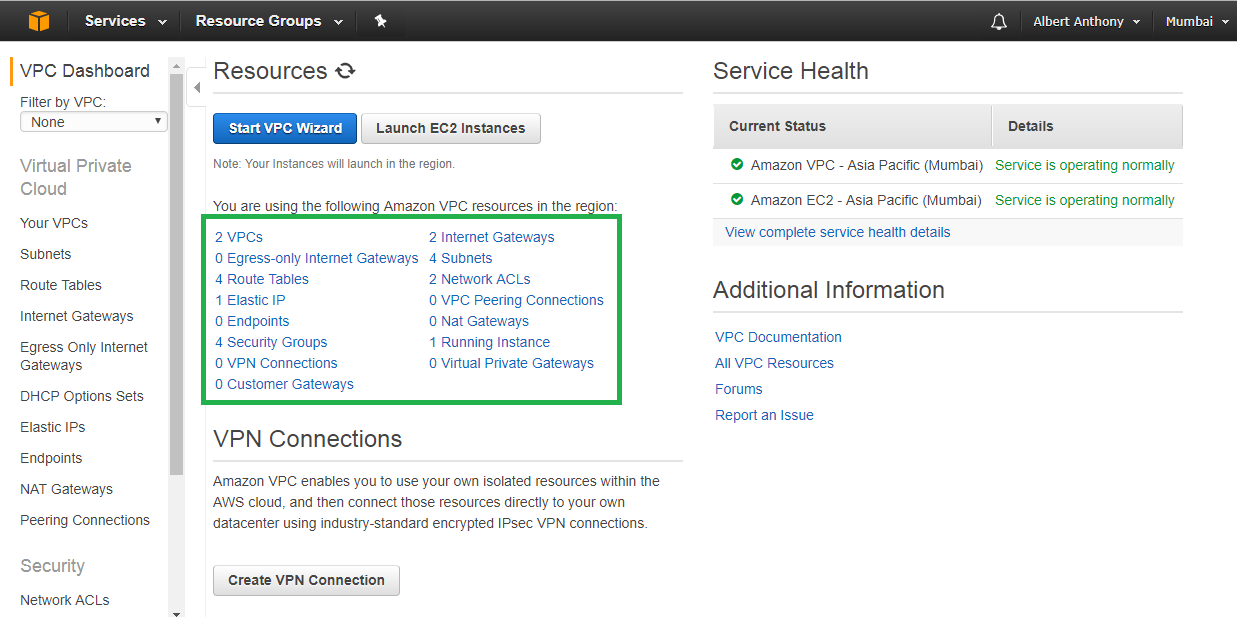Open the 1 Elastic IP link
The height and width of the screenshot is (617, 1238).
250,300
